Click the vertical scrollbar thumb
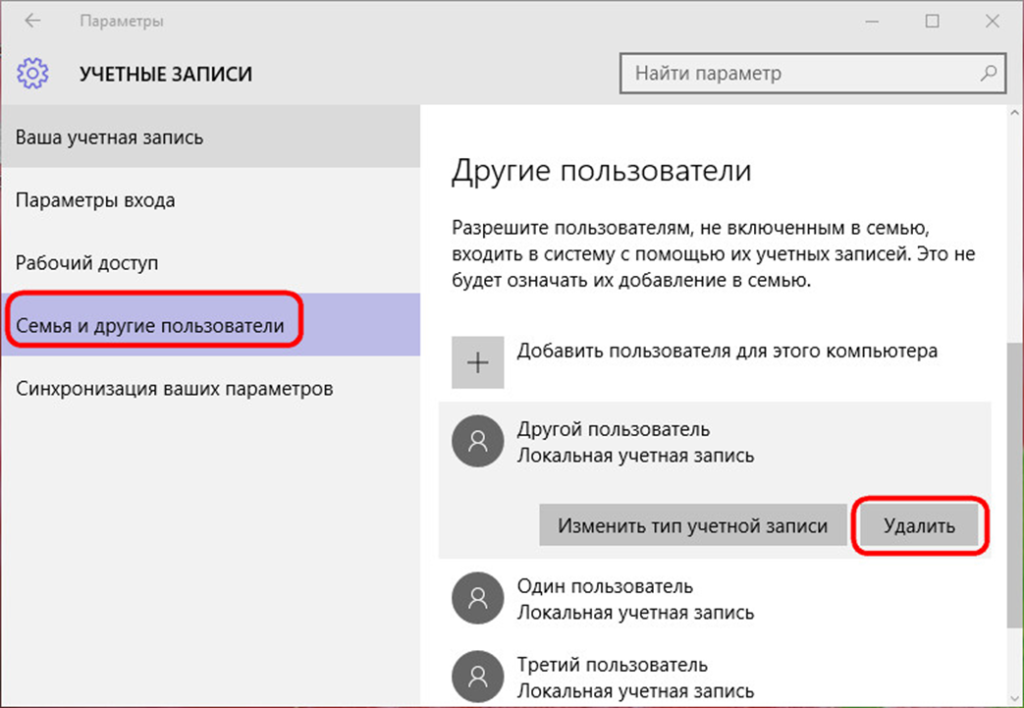The image size is (1024, 708). 1015,483
